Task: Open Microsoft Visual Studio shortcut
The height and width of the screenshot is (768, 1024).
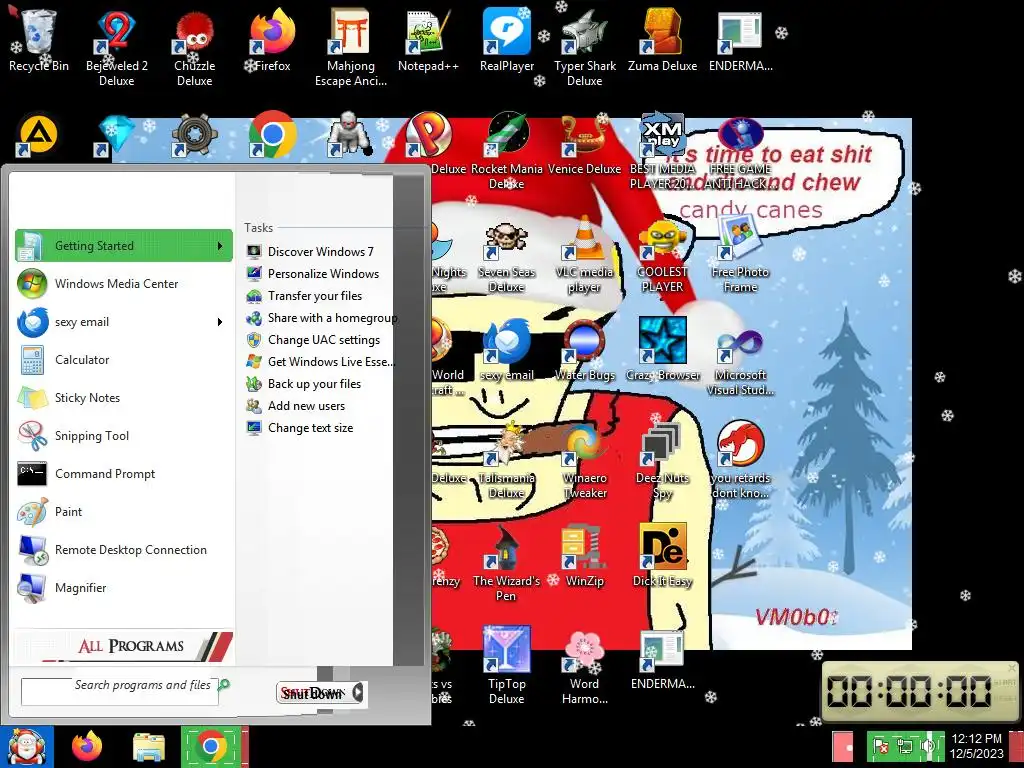Action: click(740, 360)
